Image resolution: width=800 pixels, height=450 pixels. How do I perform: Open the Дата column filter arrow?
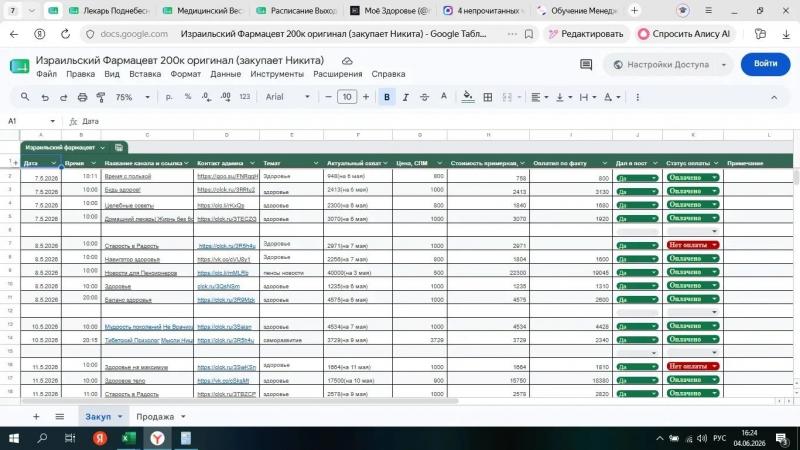pos(53,163)
